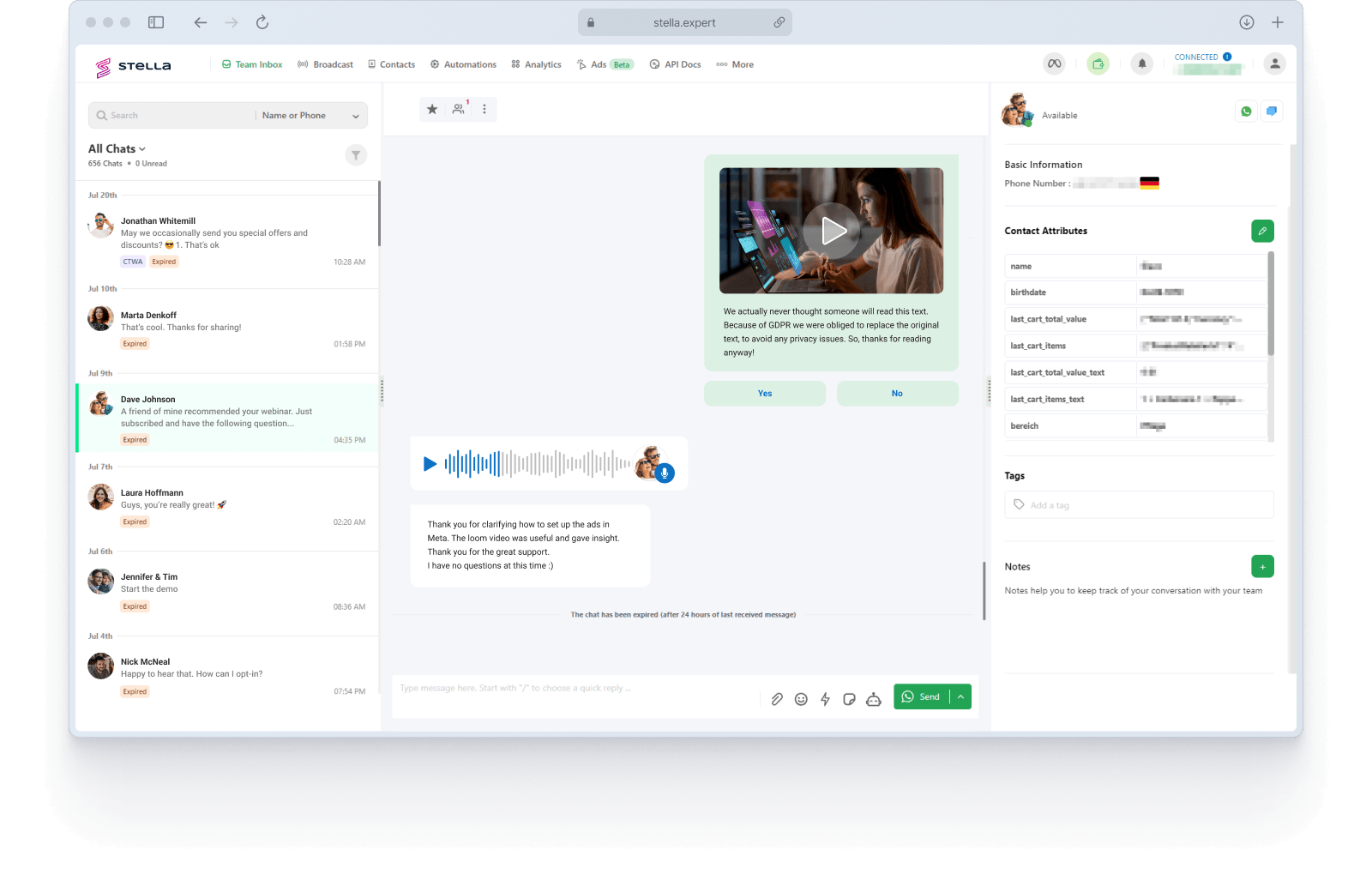This screenshot has height=892, width=1372.
Task: Click the Yes reply button
Action: pyautogui.click(x=764, y=394)
